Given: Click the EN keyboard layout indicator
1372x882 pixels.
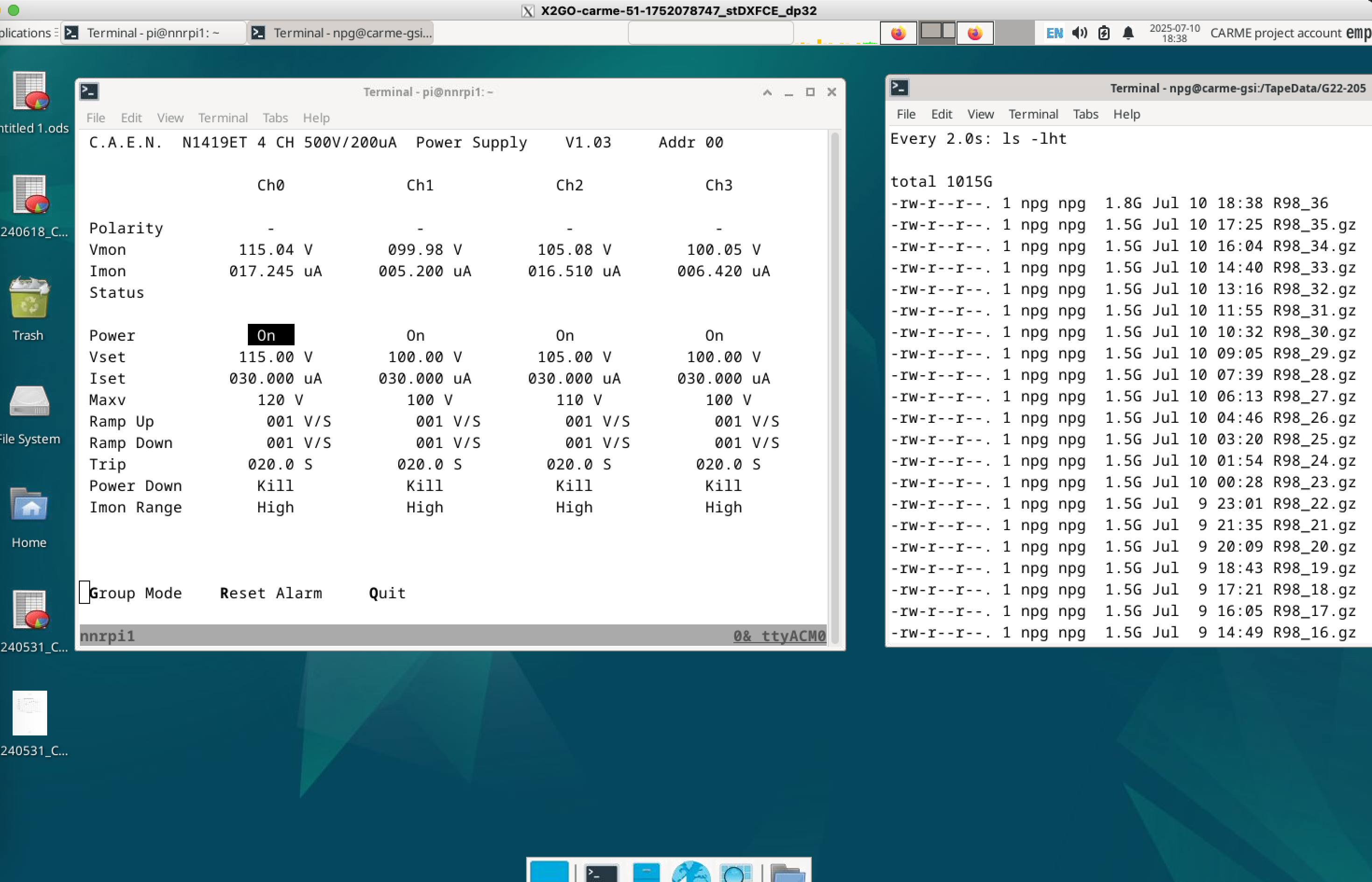Looking at the screenshot, I should 1054,33.
